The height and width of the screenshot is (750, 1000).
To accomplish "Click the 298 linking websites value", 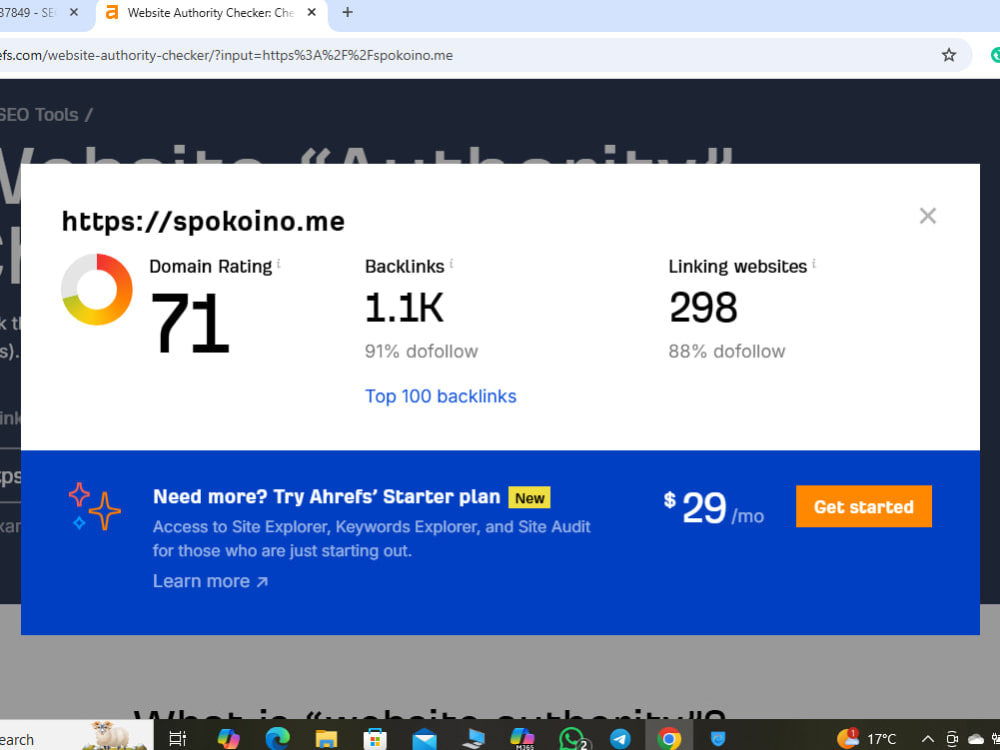I will [x=703, y=307].
